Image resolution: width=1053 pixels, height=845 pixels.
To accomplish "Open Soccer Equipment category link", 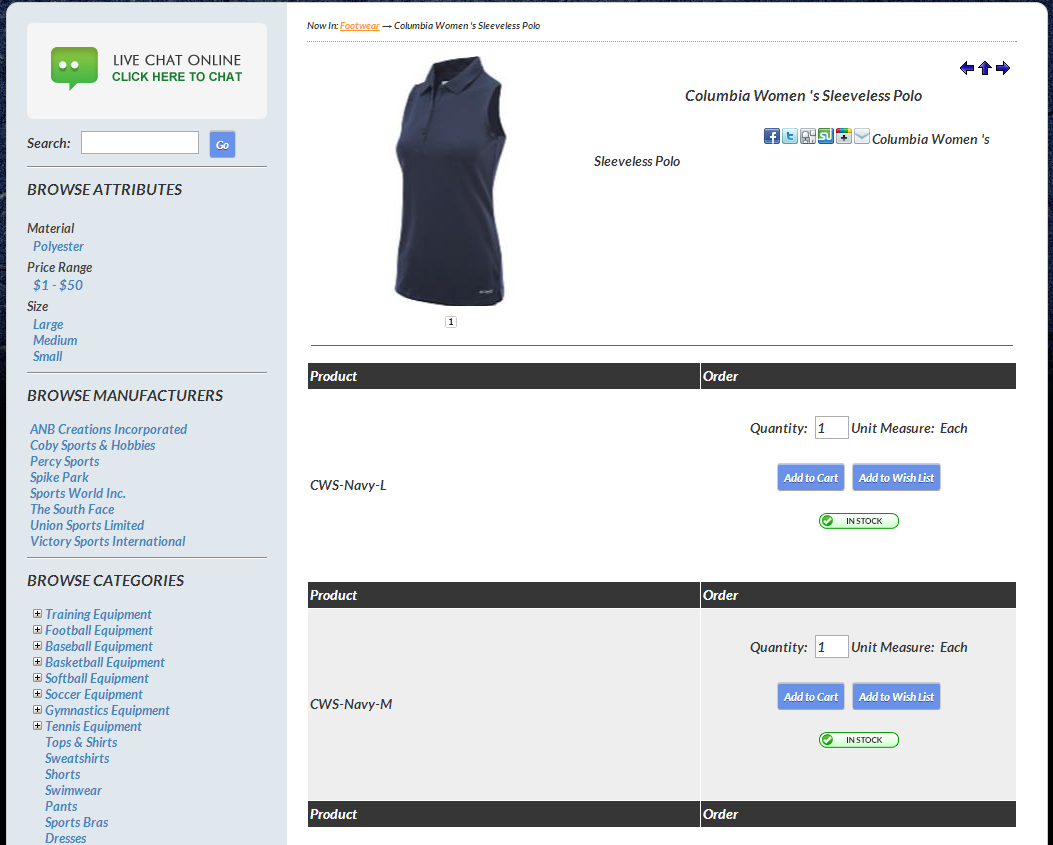I will coord(94,695).
